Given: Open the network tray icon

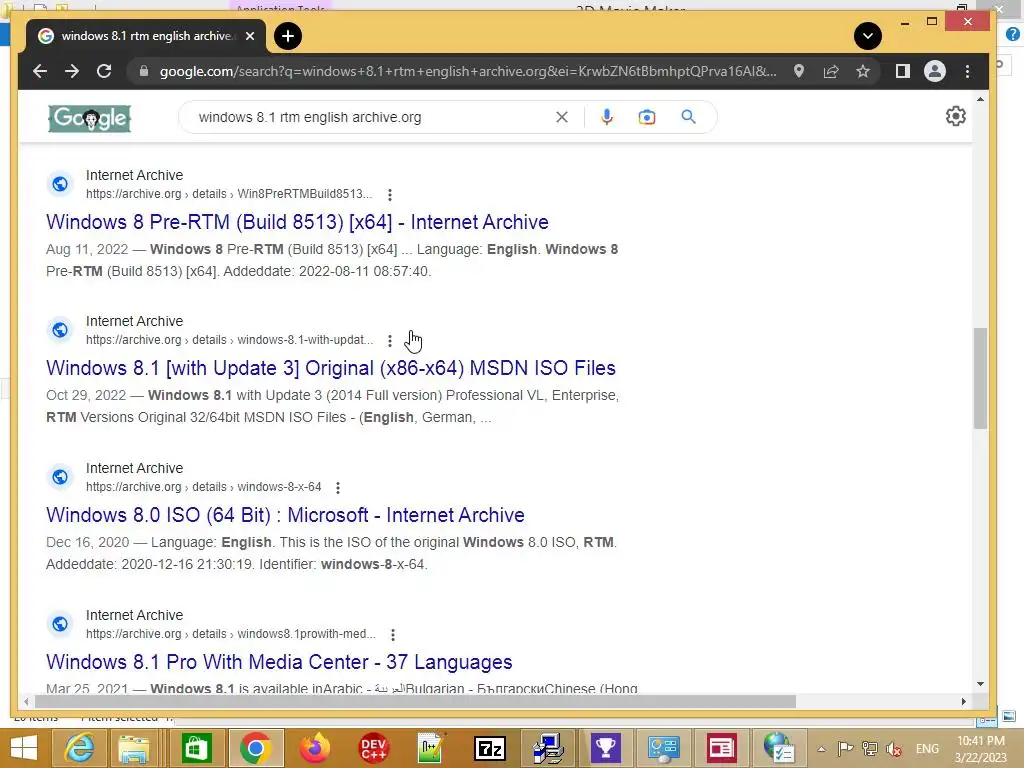Looking at the screenshot, I should 869,748.
